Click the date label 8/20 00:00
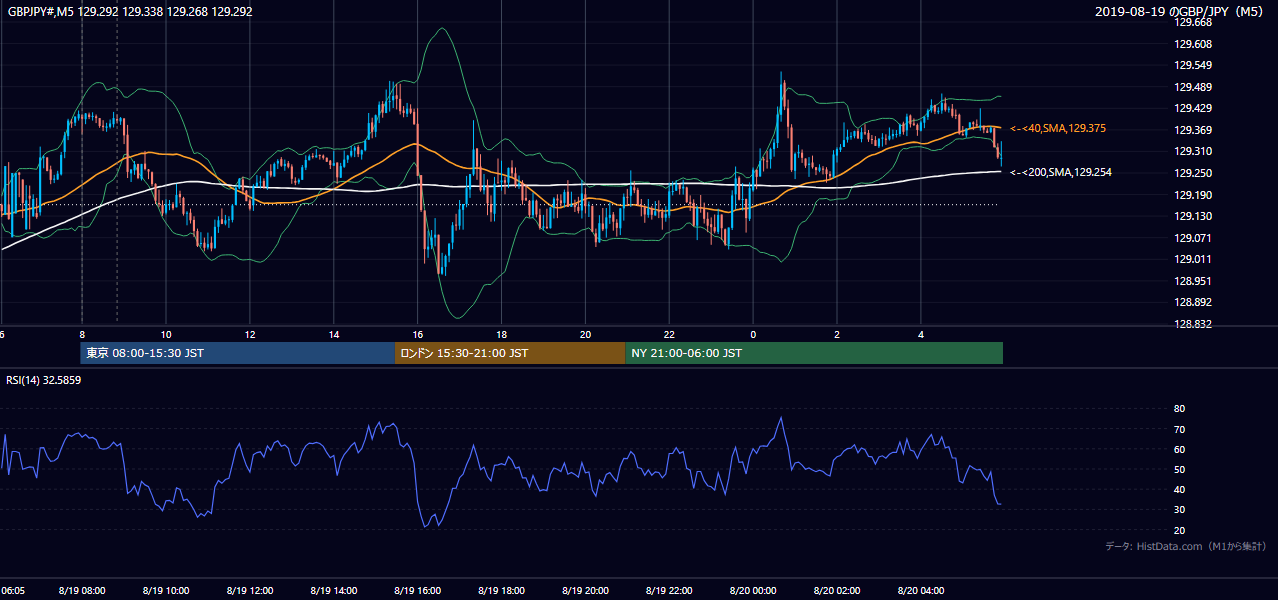This screenshot has width=1278, height=600. pyautogui.click(x=754, y=590)
